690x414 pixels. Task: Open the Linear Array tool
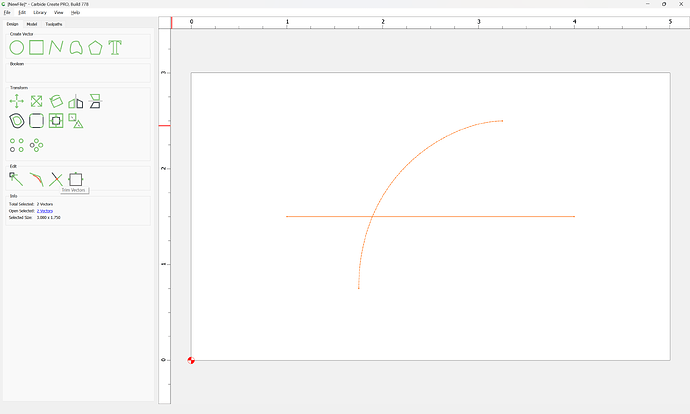pyautogui.click(x=17, y=145)
